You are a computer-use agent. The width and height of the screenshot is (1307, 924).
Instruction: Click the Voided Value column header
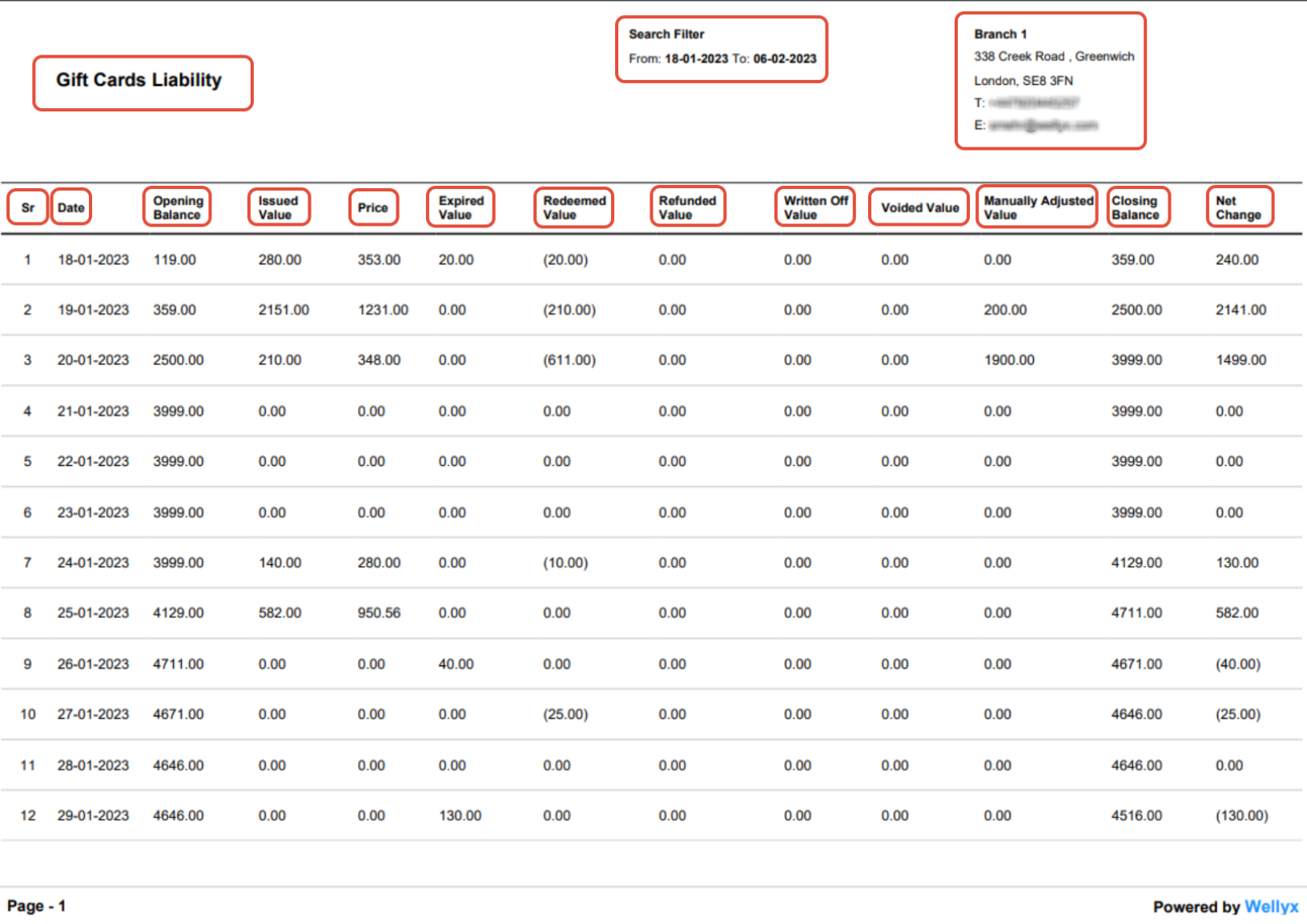pos(919,207)
